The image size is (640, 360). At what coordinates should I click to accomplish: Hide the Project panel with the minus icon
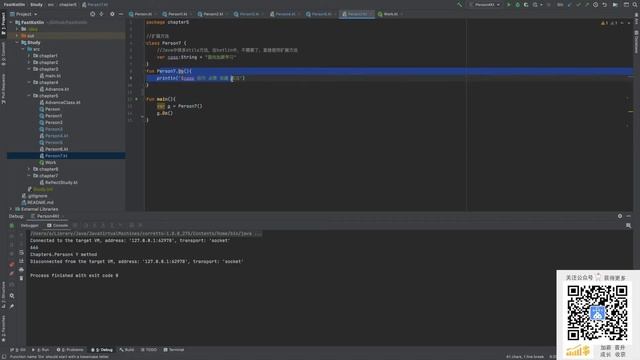coord(121,14)
